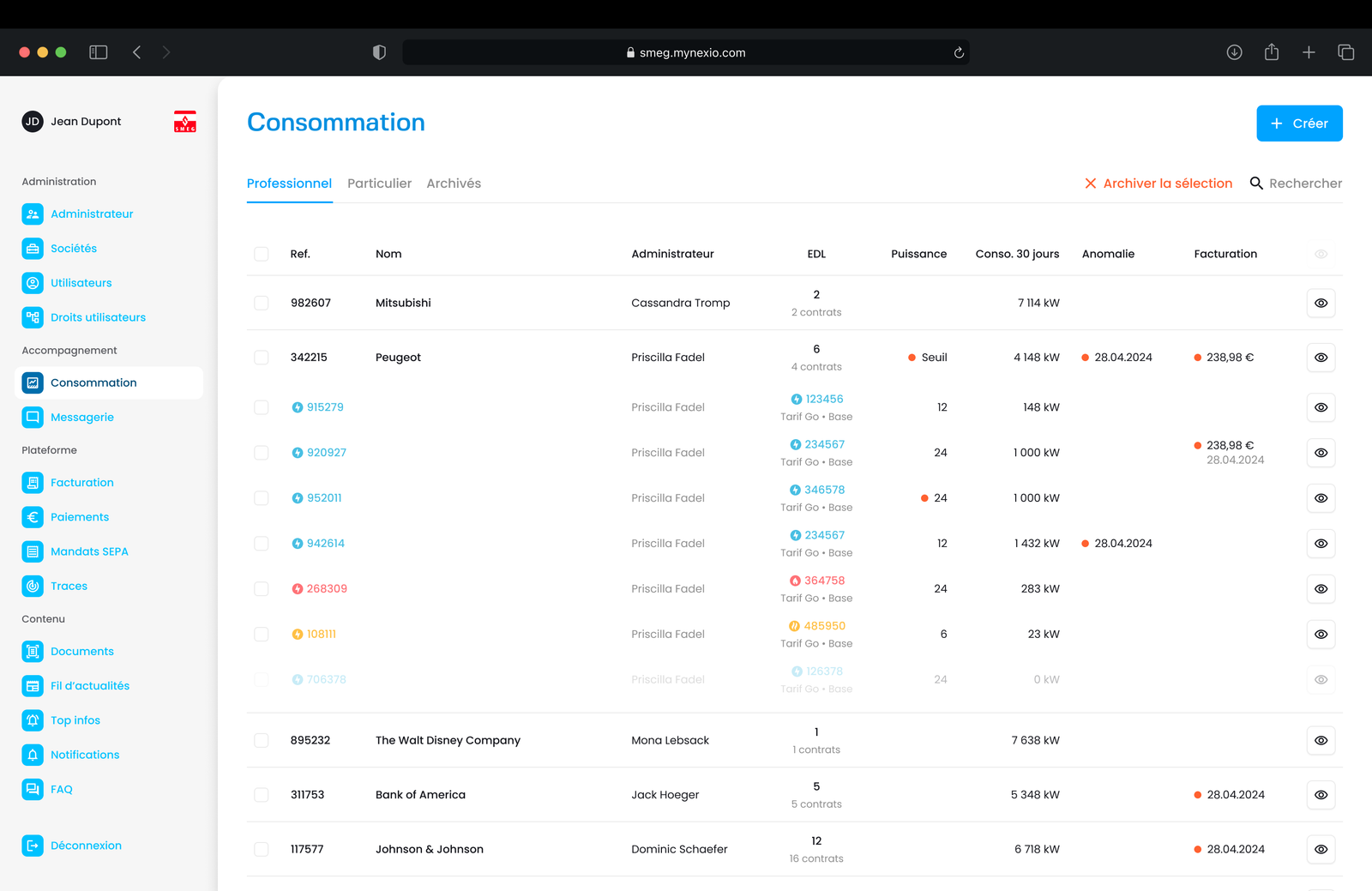The width and height of the screenshot is (1372, 891).
Task: Check the Bank of America row
Action: [262, 795]
